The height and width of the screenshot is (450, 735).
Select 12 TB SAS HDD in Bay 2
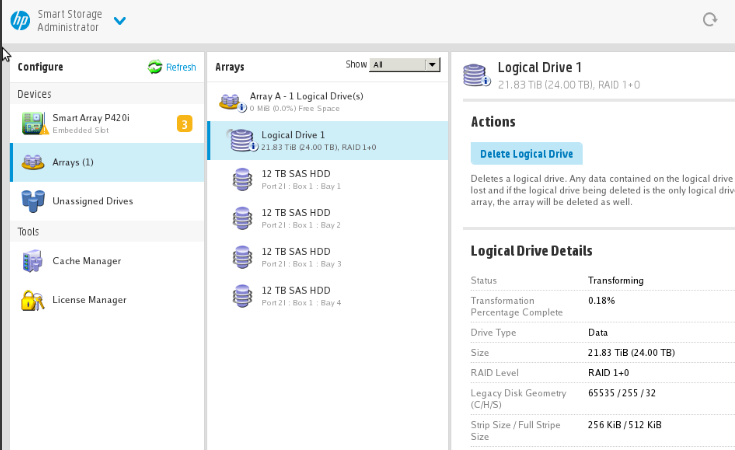328,218
